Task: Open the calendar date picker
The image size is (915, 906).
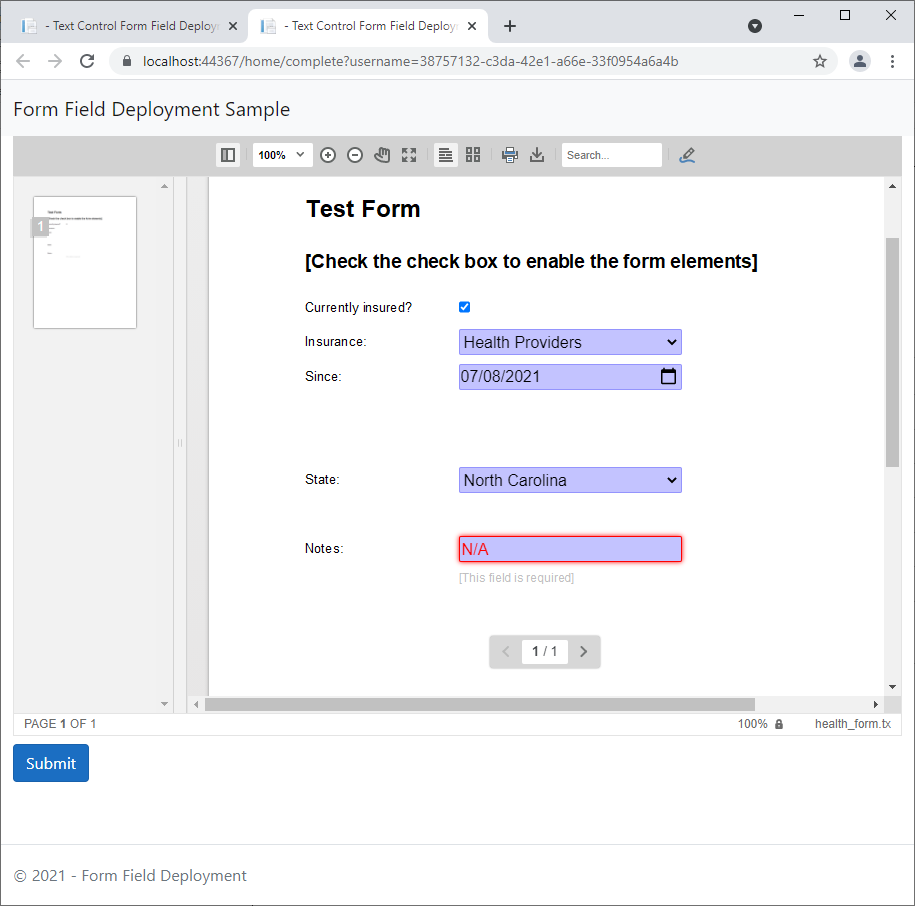Action: coord(668,377)
